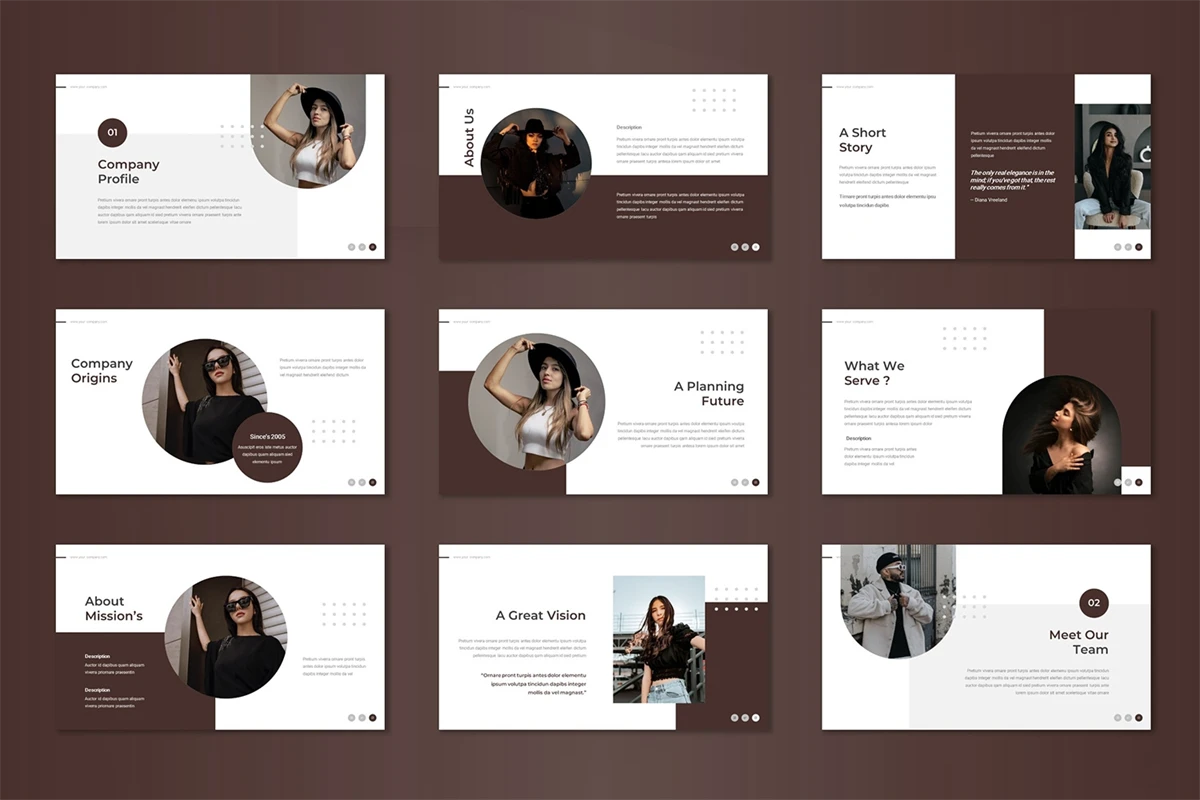Click the Diana Vreeland quote text
1200x800 pixels.
point(1012,180)
